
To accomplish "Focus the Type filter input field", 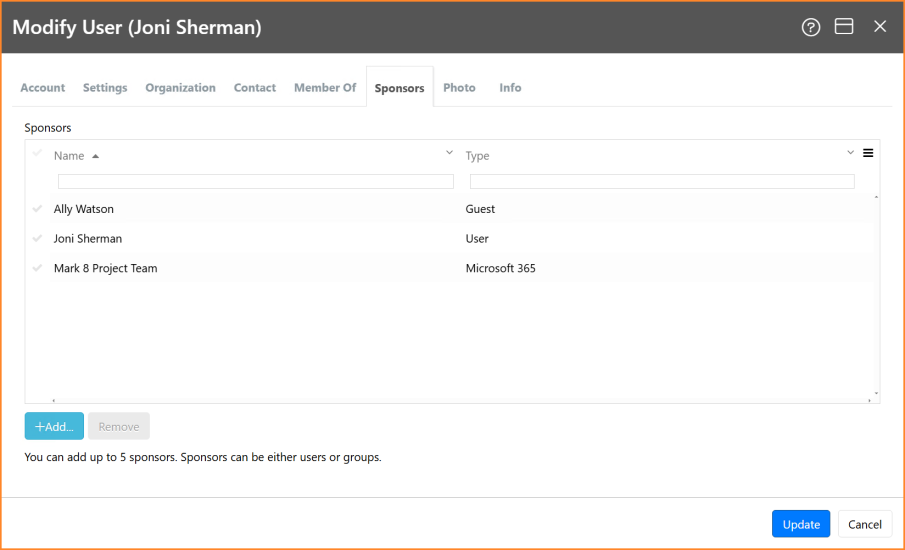I will tap(662, 182).
